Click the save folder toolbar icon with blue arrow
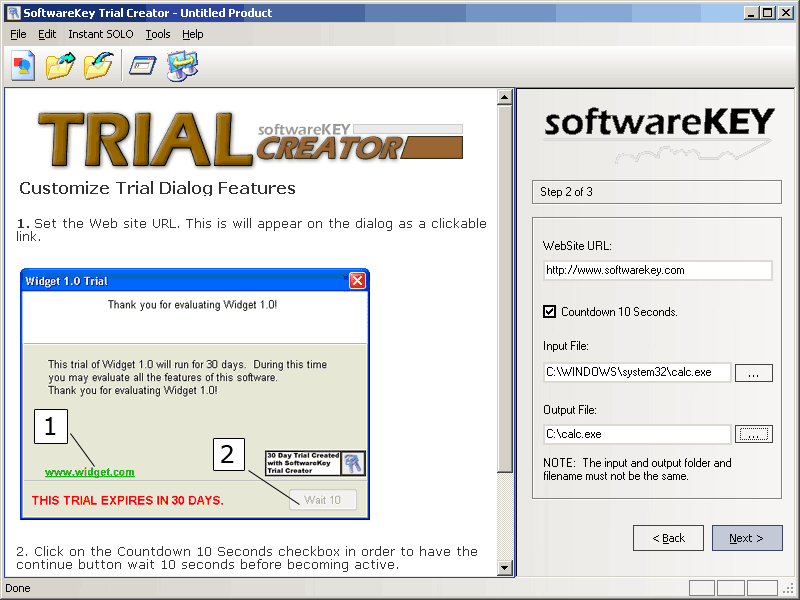The height and width of the screenshot is (600, 800). 98,66
